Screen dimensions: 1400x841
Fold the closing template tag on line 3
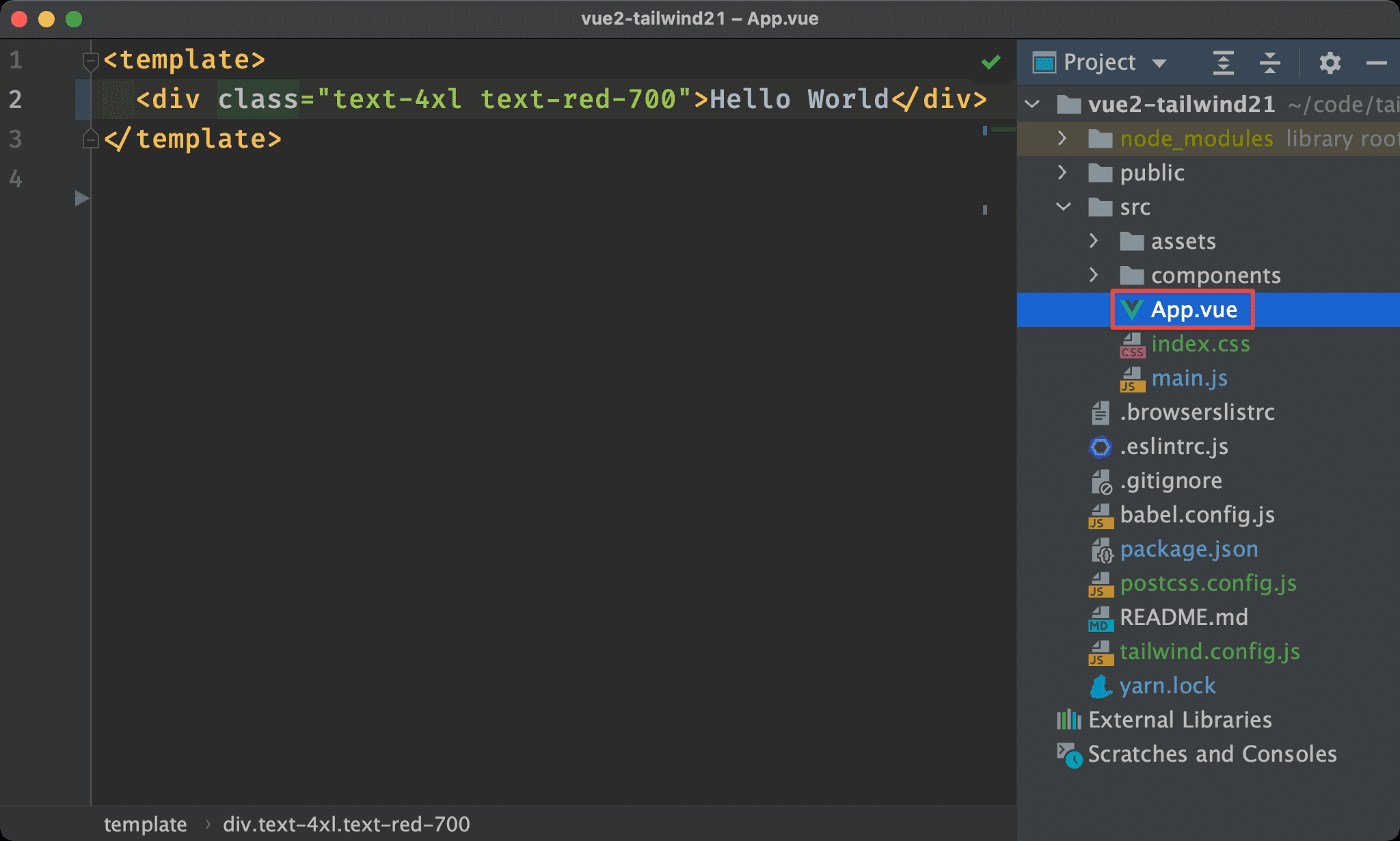click(90, 139)
